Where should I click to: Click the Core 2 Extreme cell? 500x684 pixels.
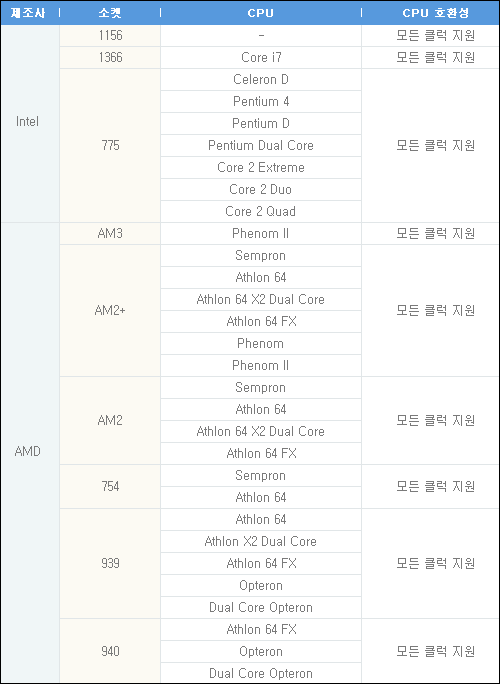coord(261,168)
